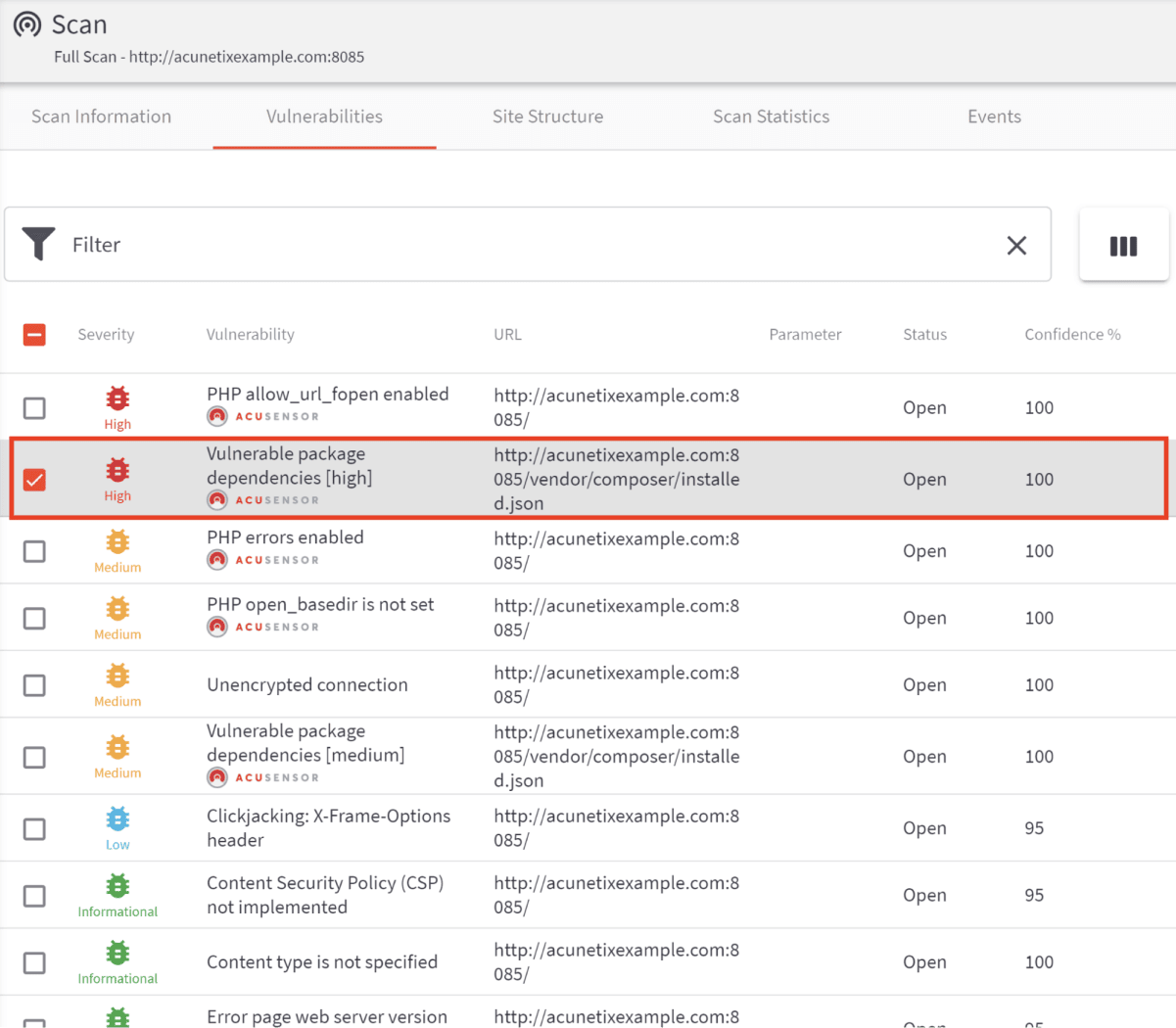Screen dimensions: 1176x1028
Task: Click AcuSensor badge under Vulnerable package dependencies [medium]
Action: point(263,777)
